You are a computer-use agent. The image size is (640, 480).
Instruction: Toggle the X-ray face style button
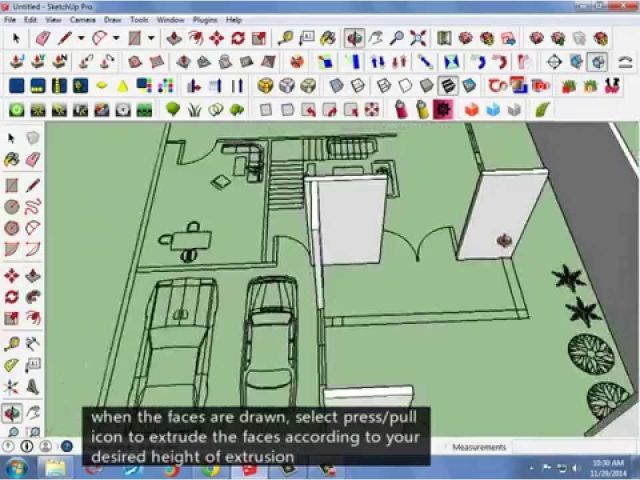pos(337,86)
